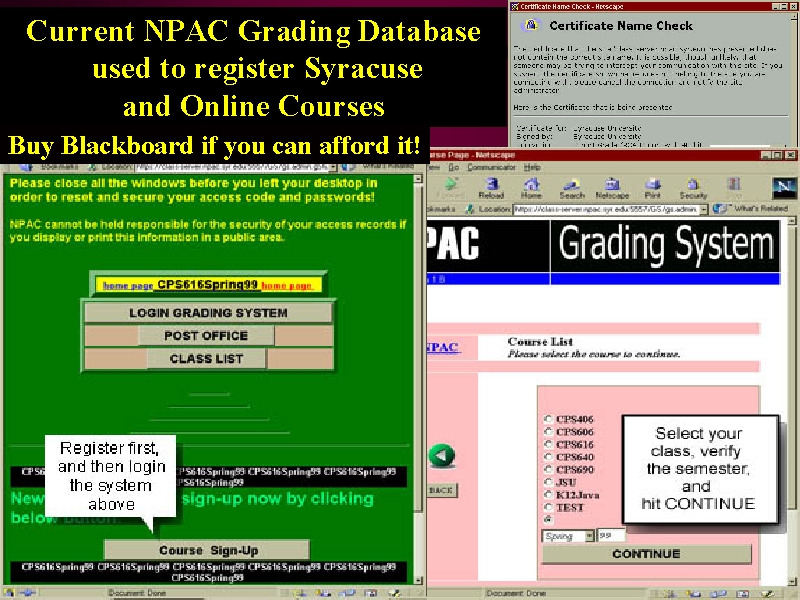Viewport: 800px width, 600px height.
Task: Open the Spring semester dropdown
Action: point(568,536)
